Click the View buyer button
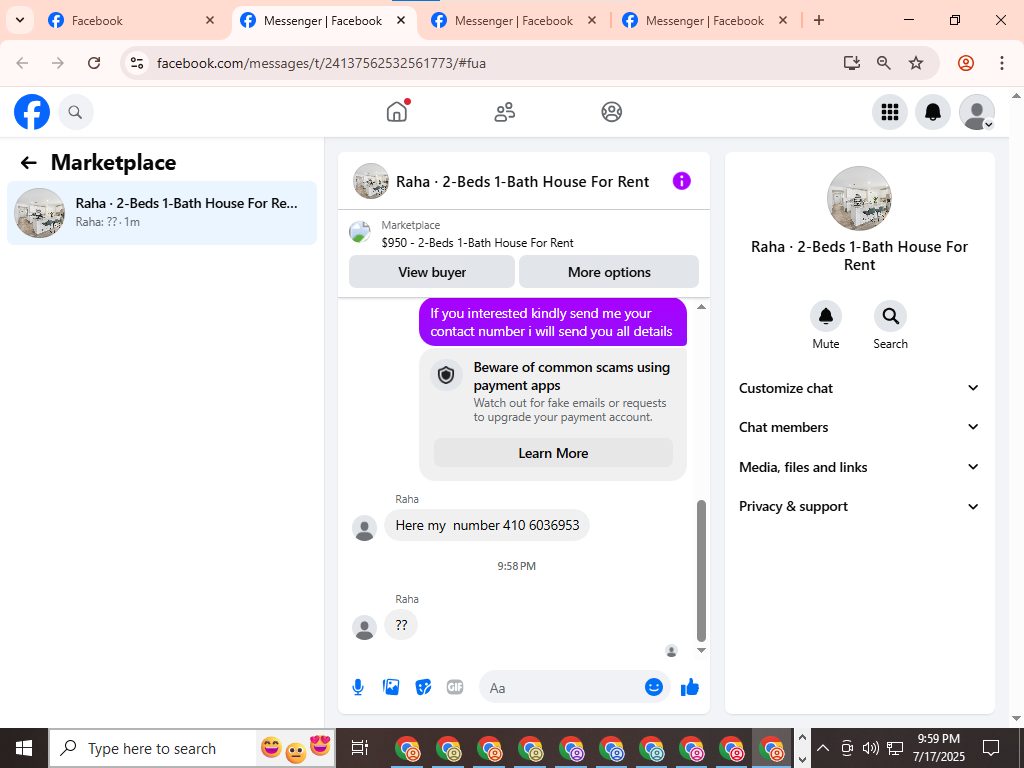The image size is (1024, 768). 432,272
